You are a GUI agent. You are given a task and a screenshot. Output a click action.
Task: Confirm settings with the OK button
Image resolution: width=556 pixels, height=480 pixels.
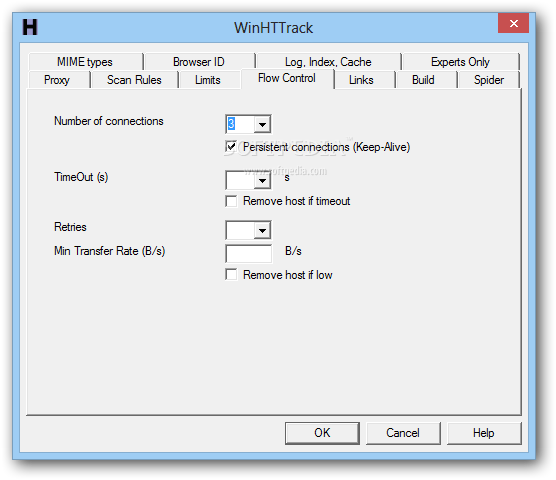322,433
